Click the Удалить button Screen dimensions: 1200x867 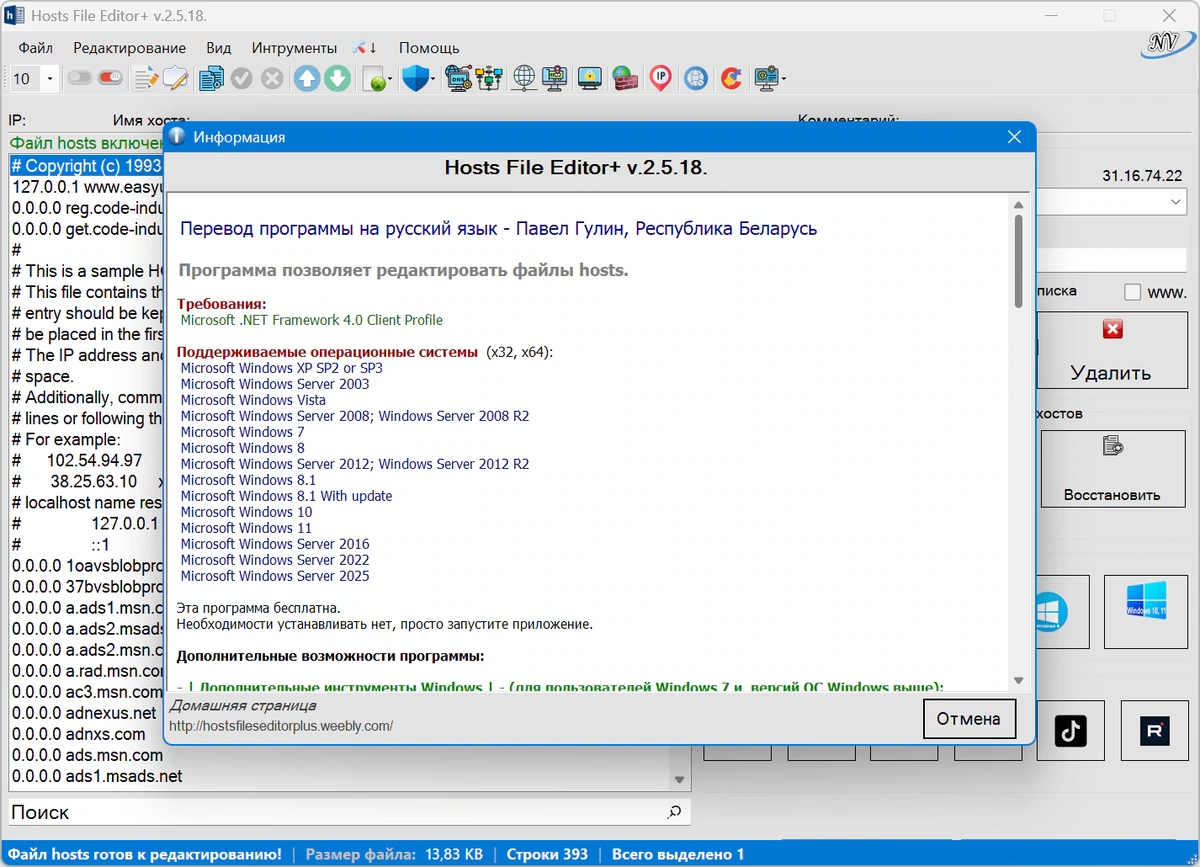coord(1111,349)
